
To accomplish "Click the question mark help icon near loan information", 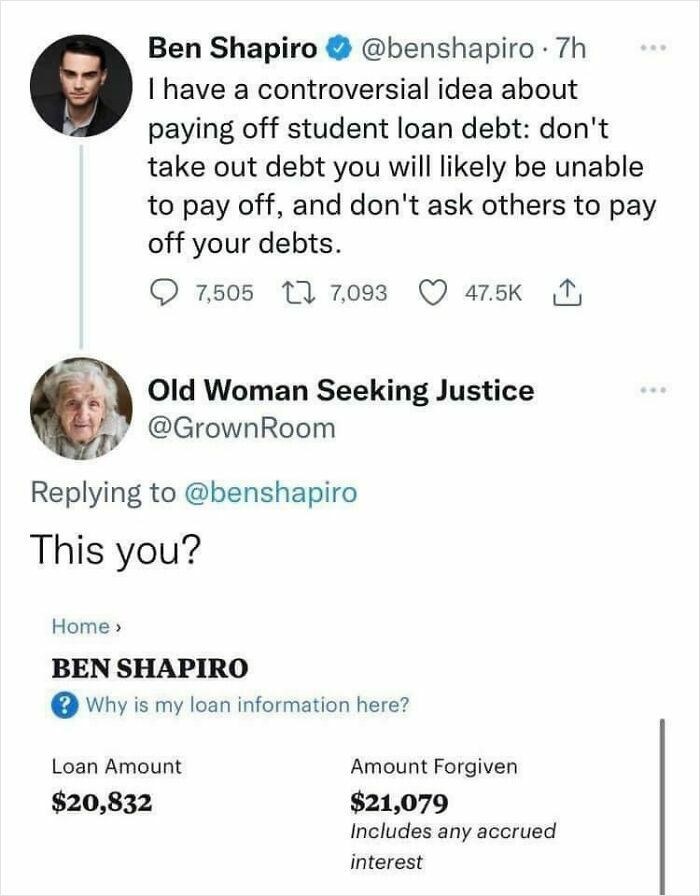I will tap(65, 707).
